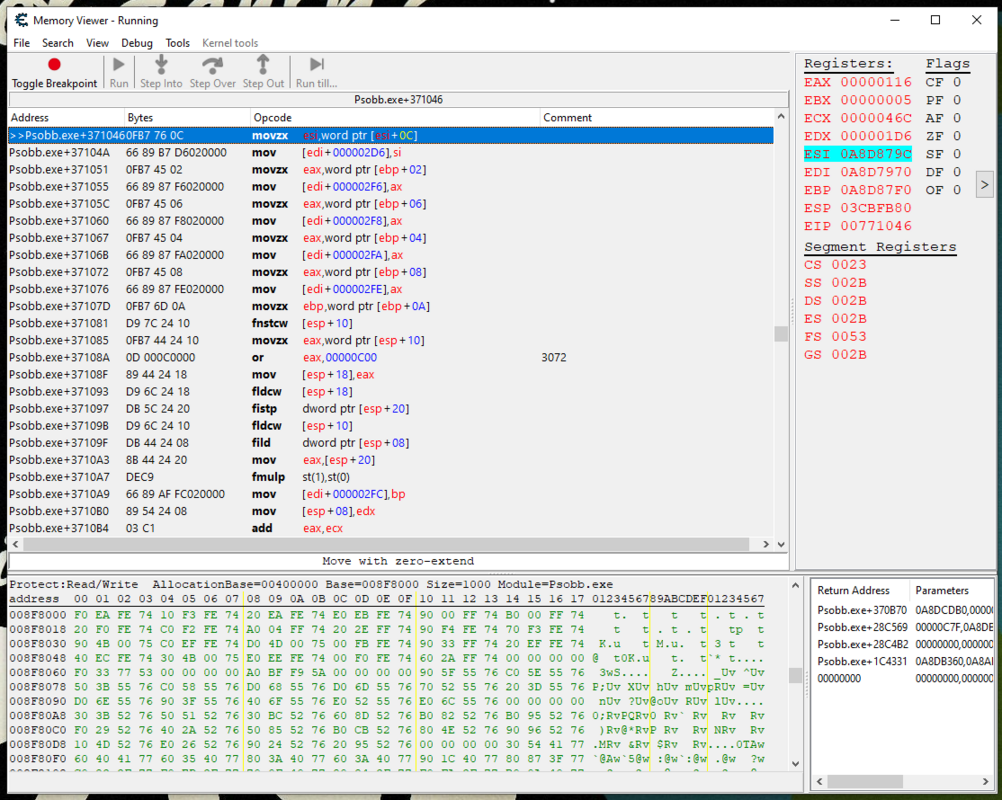Viewport: 1002px width, 800px height.
Task: Click the disassembler vertical scrollbar thumb
Action: pos(781,334)
